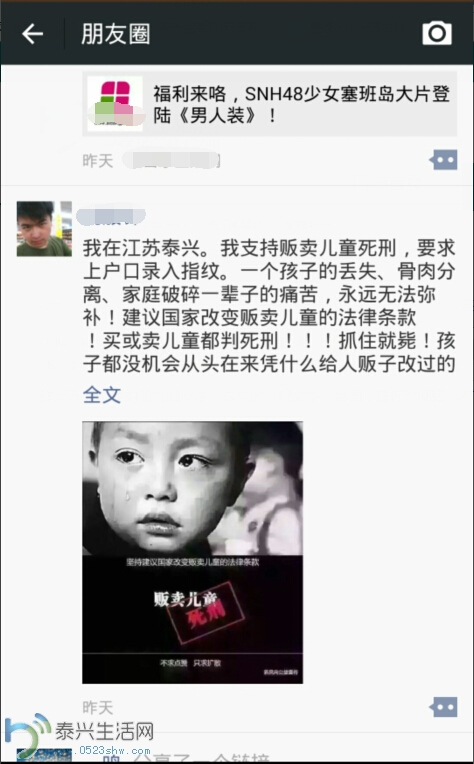Open the partially visible avatar at the bottom

(44, 756)
